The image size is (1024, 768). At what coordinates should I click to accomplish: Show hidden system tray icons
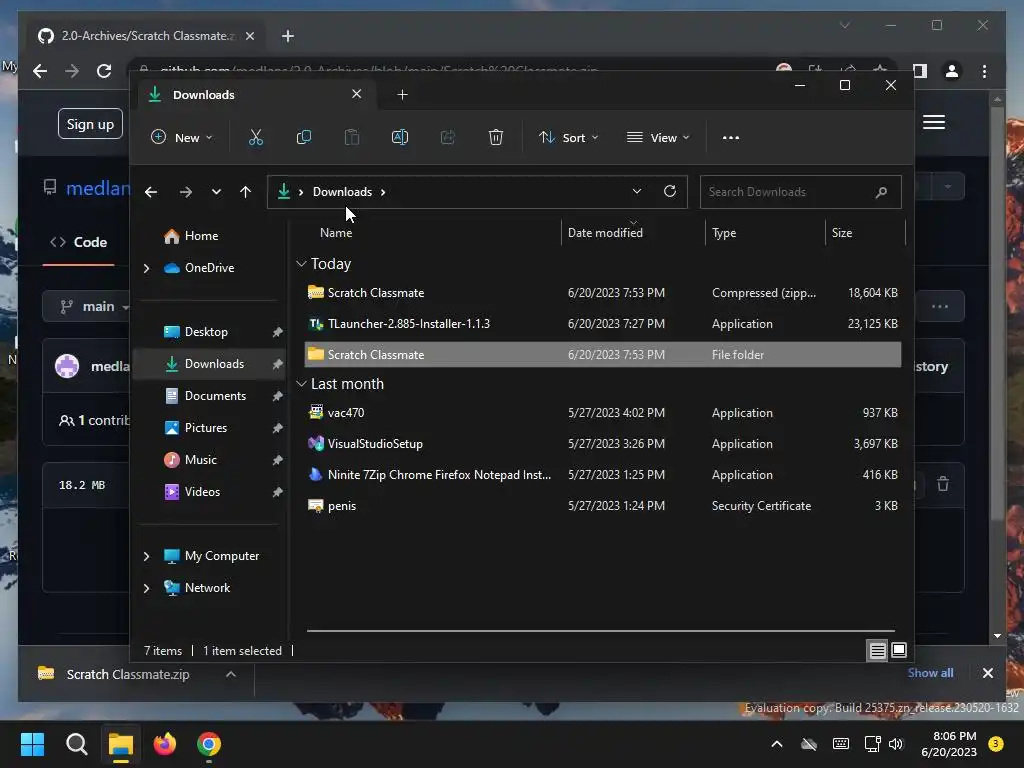pos(776,744)
